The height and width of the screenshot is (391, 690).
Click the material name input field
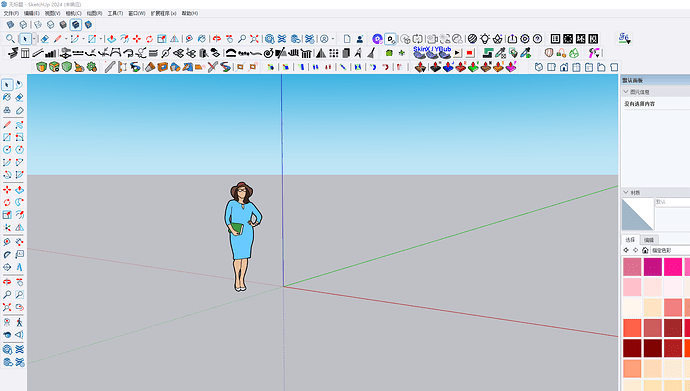672,202
